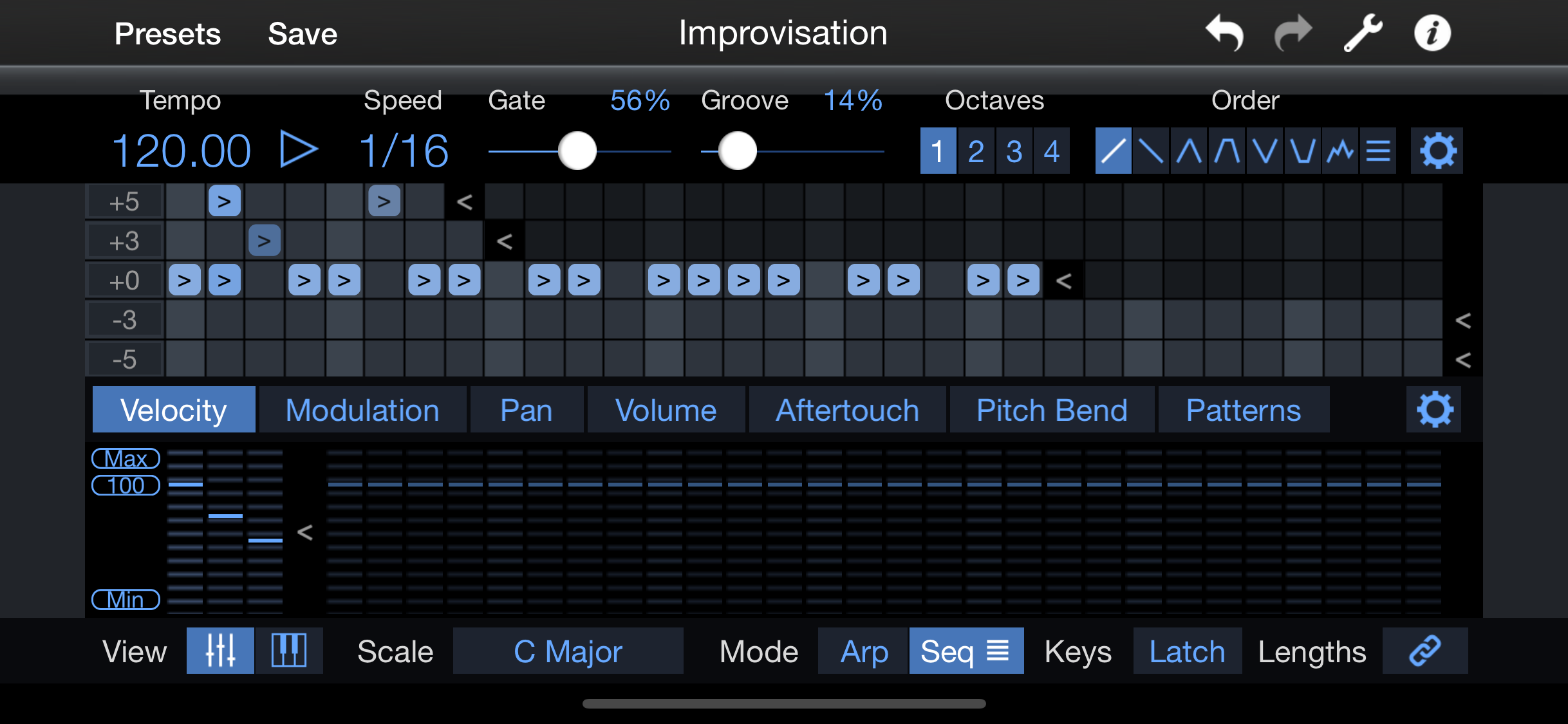
Task: Select the -3 row label
Action: tap(124, 319)
